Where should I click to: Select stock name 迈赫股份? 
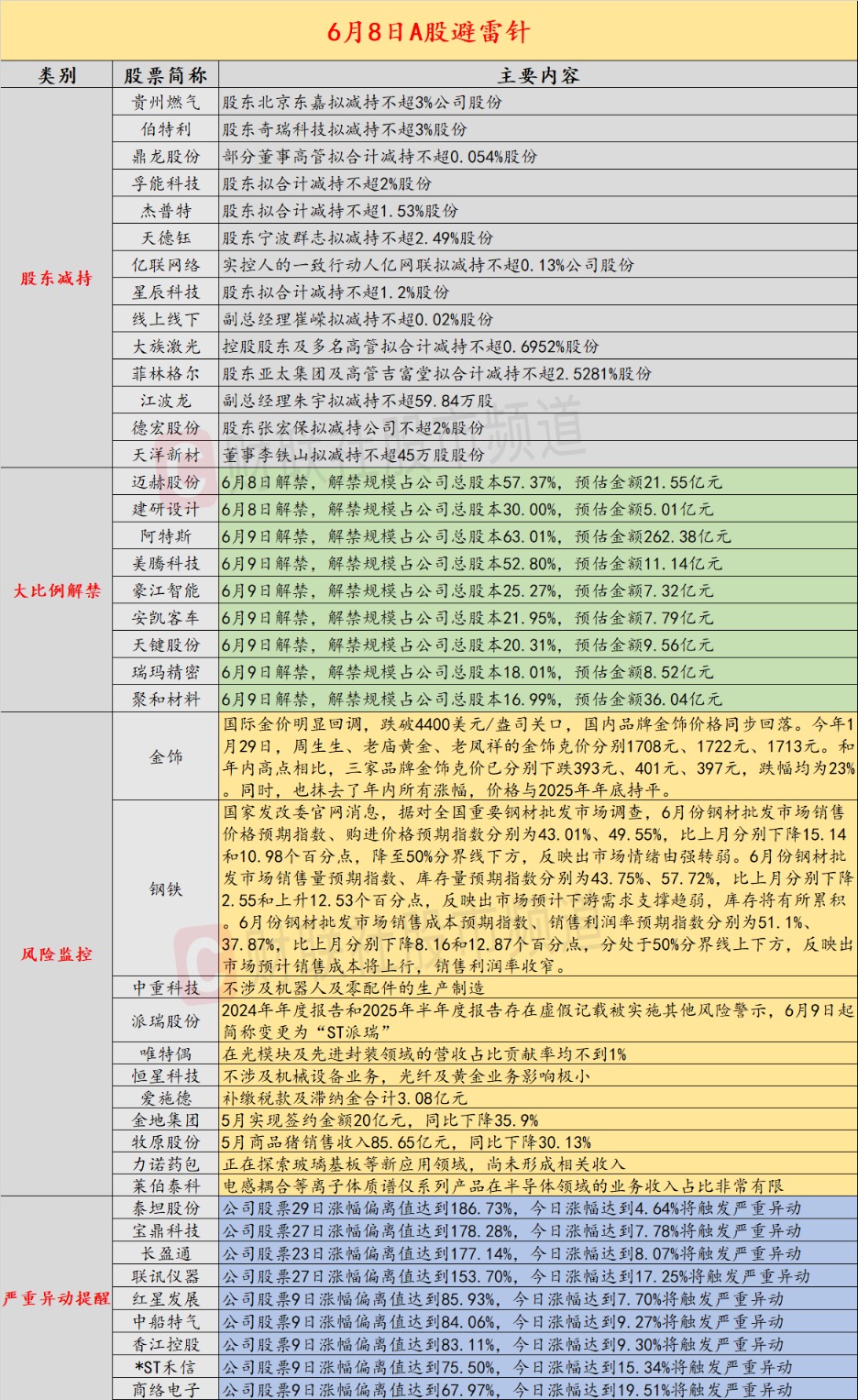point(166,482)
